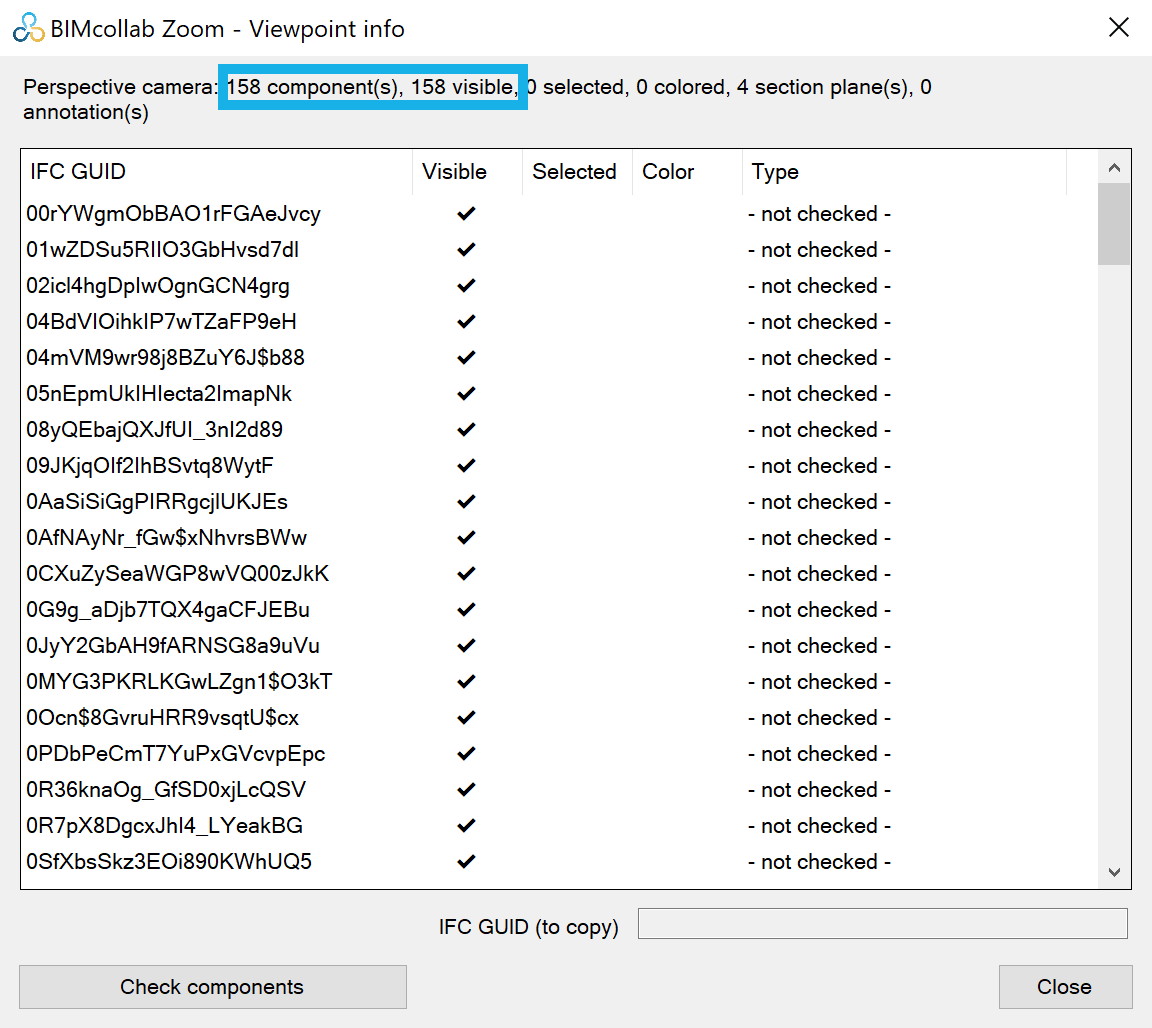
Task: Click the Check components button
Action: [x=212, y=987]
